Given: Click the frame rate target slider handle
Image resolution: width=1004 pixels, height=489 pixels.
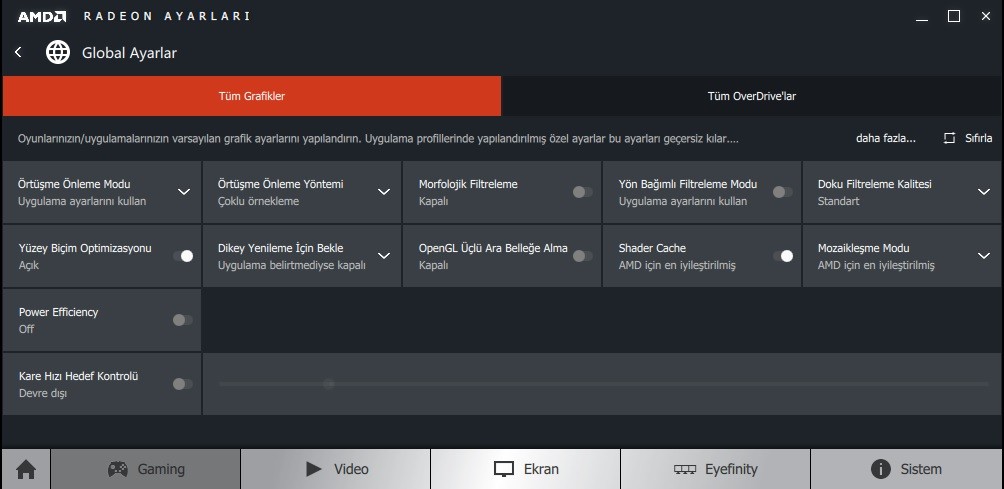Looking at the screenshot, I should (328, 384).
